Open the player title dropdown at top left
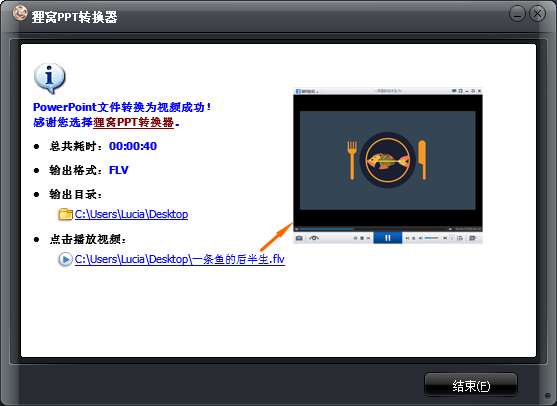557x406 pixels. tap(306, 91)
